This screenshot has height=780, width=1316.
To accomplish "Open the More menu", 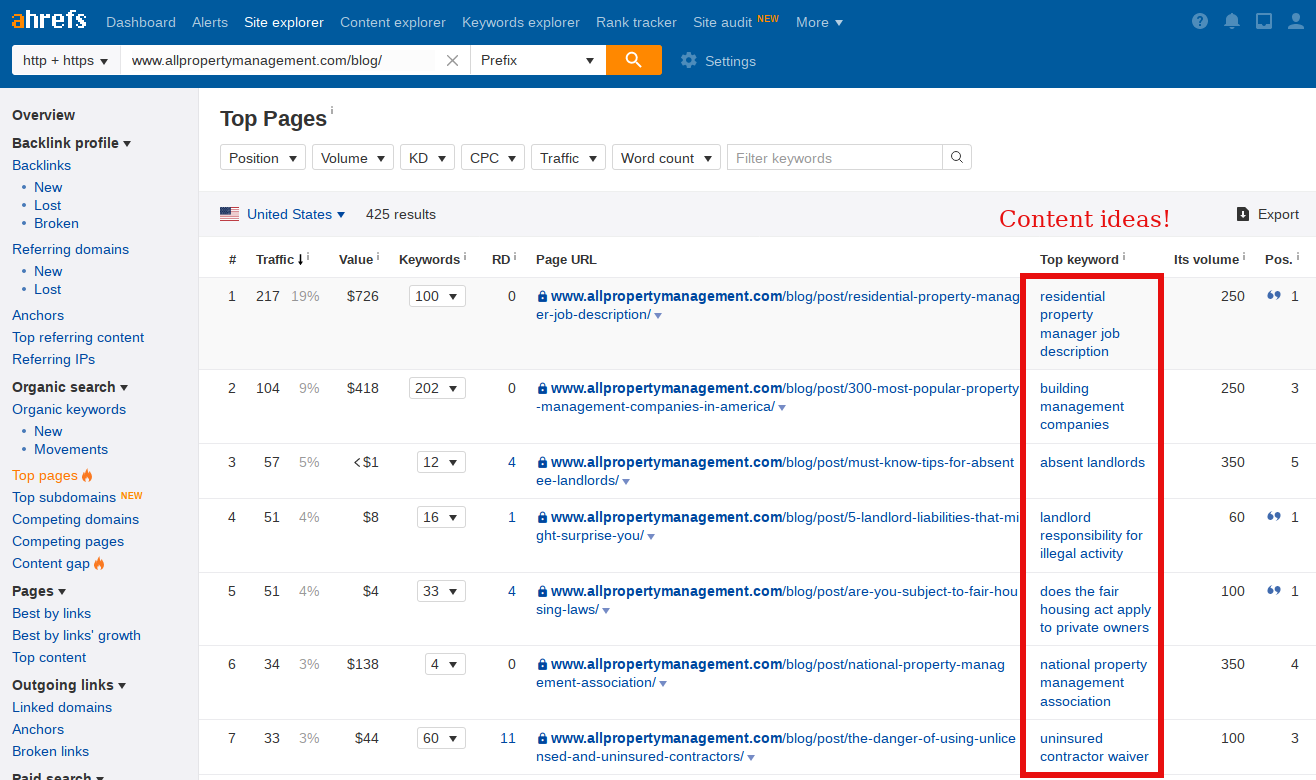I will point(819,22).
